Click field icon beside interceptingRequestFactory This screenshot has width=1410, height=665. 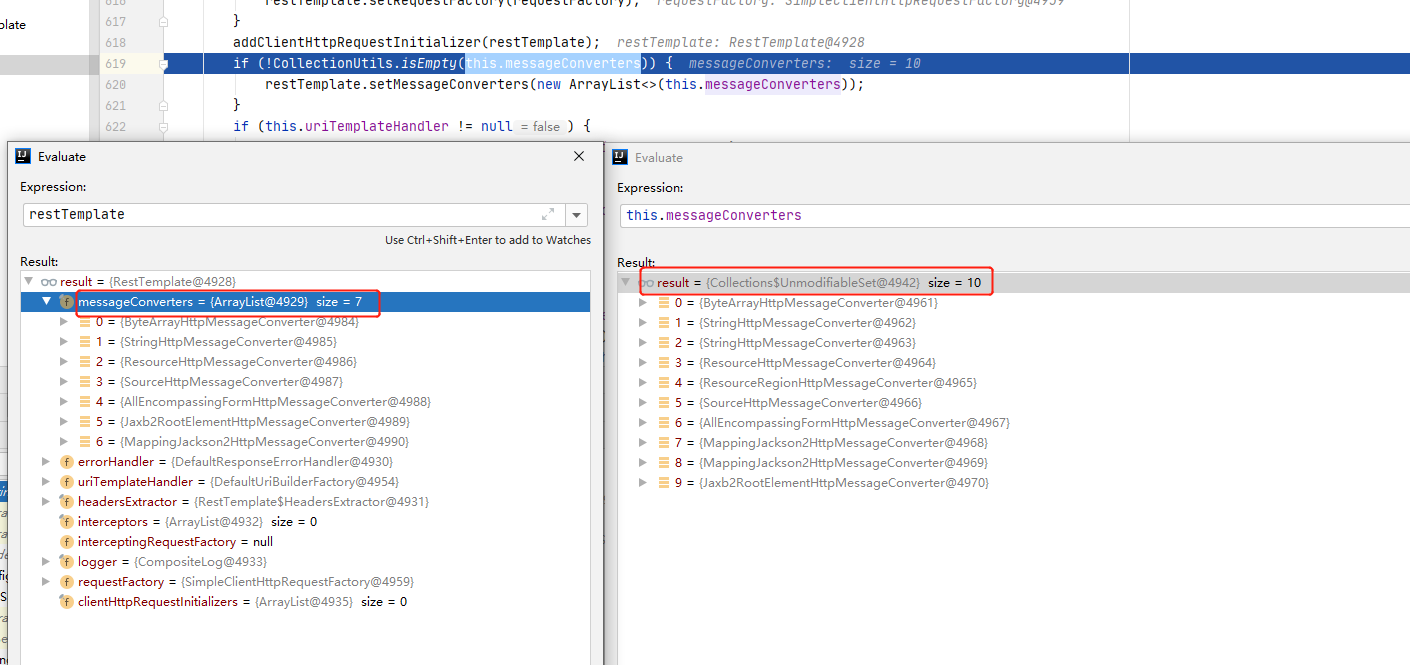[67, 542]
